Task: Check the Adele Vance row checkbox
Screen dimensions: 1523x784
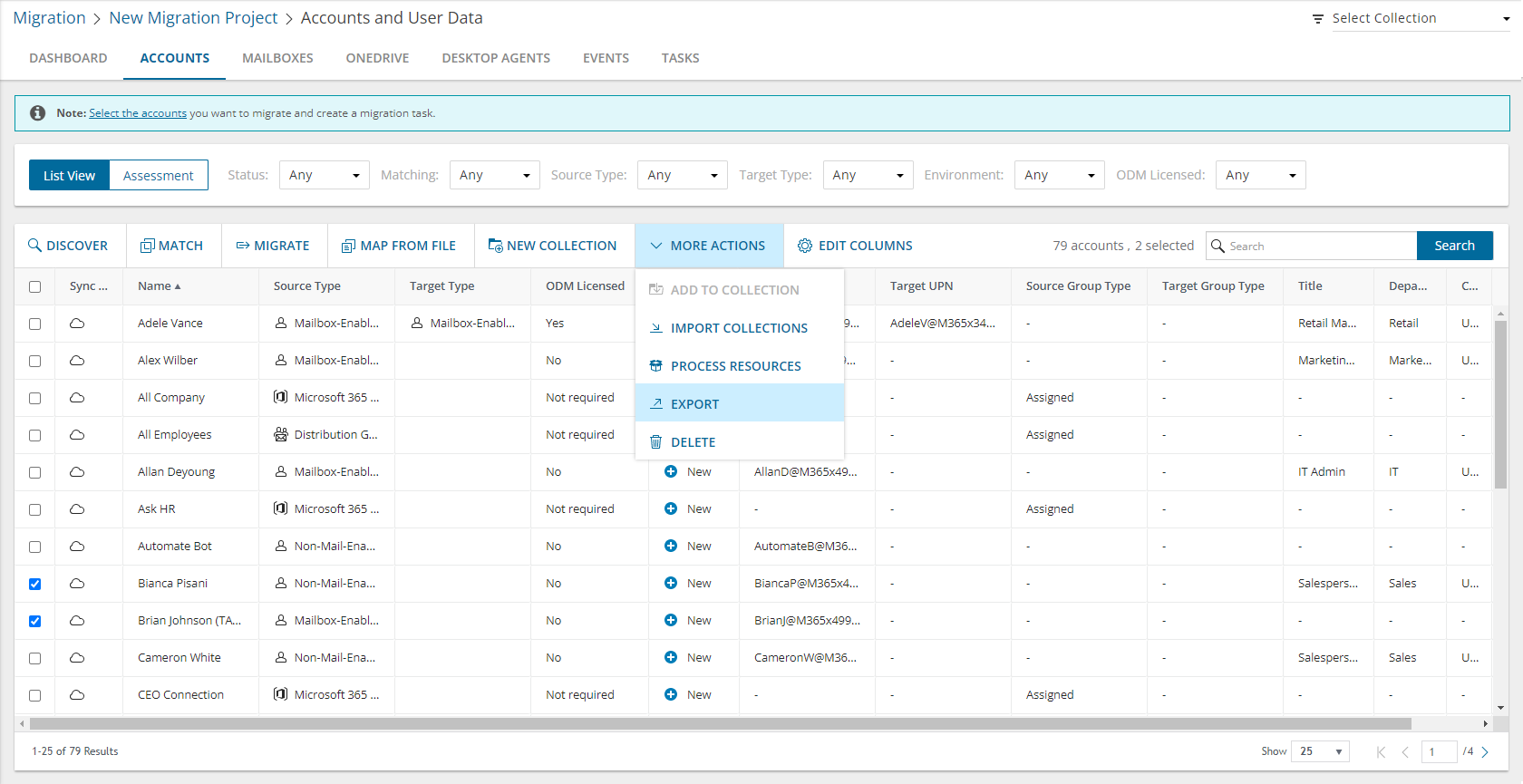Action: click(x=34, y=324)
